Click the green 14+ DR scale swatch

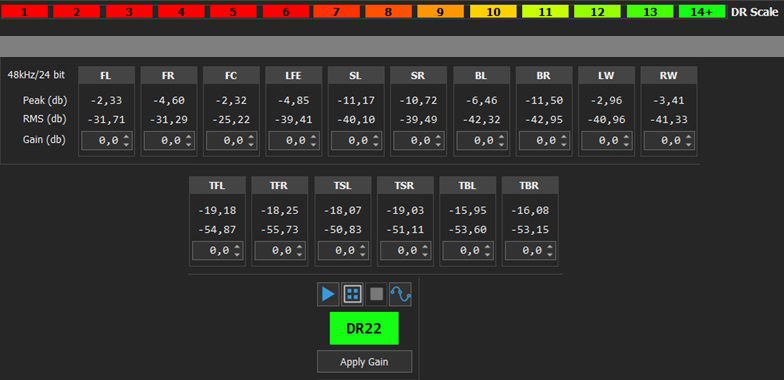point(702,12)
